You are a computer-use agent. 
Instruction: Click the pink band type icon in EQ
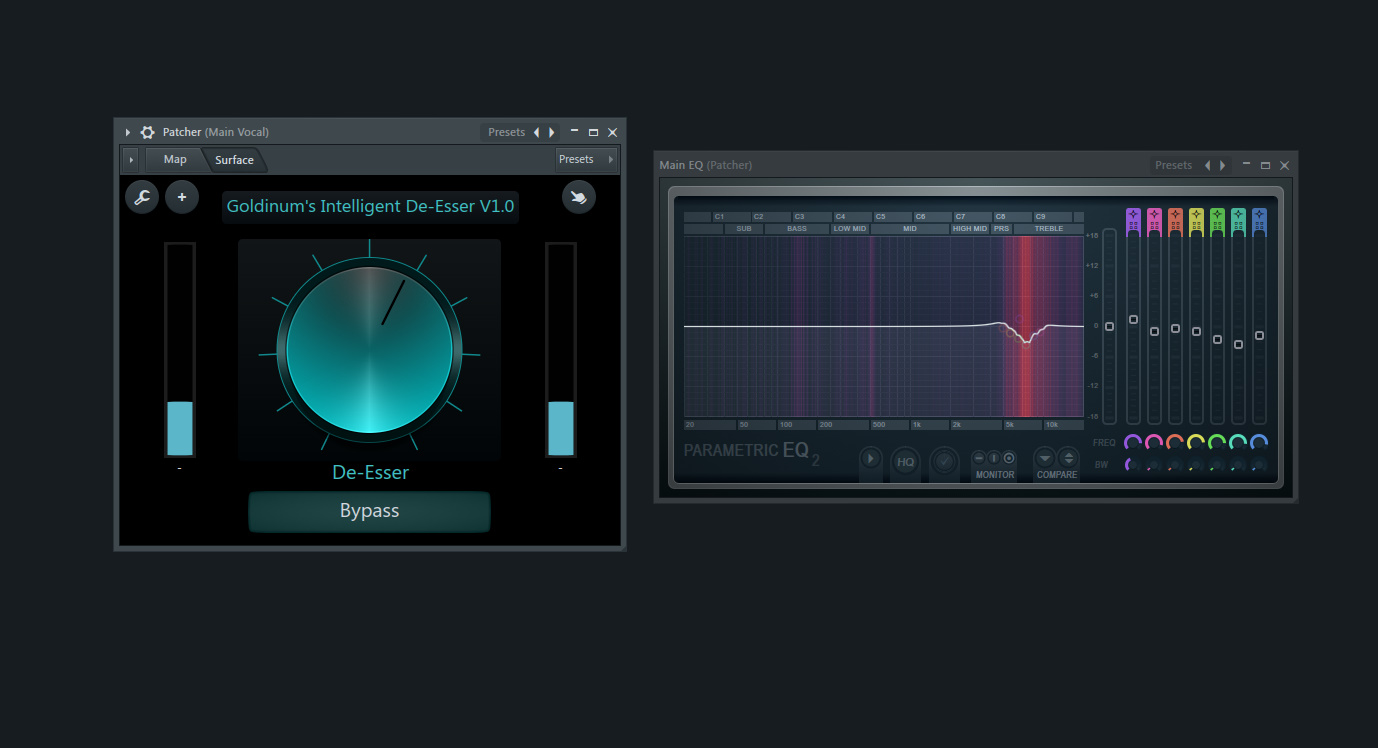point(1154,220)
